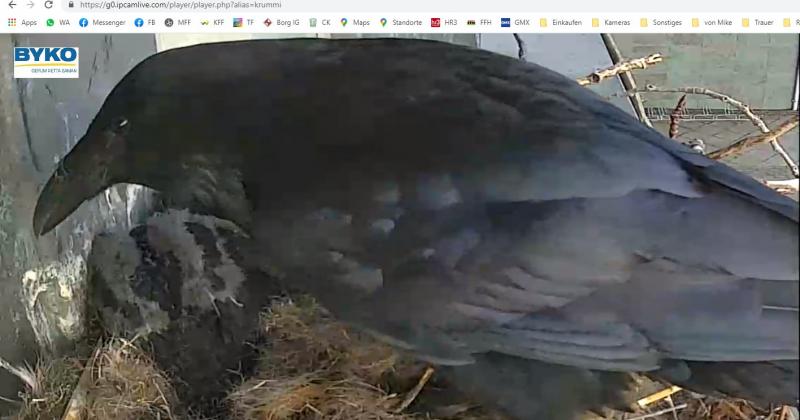Open the Maps bookmark
Viewport: 800px width, 420px height.
[355, 22]
